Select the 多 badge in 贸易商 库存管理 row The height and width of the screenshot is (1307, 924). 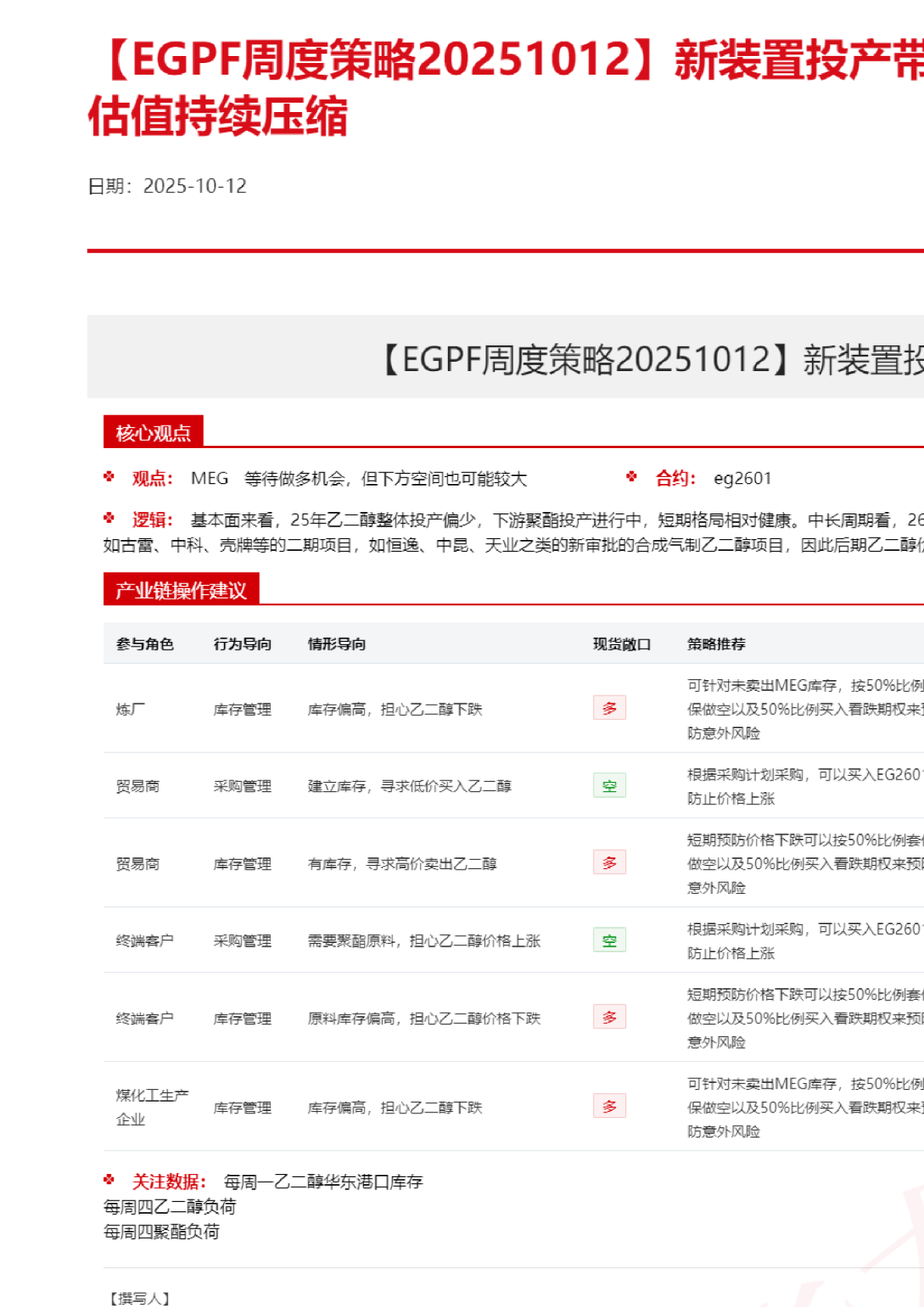pos(609,863)
